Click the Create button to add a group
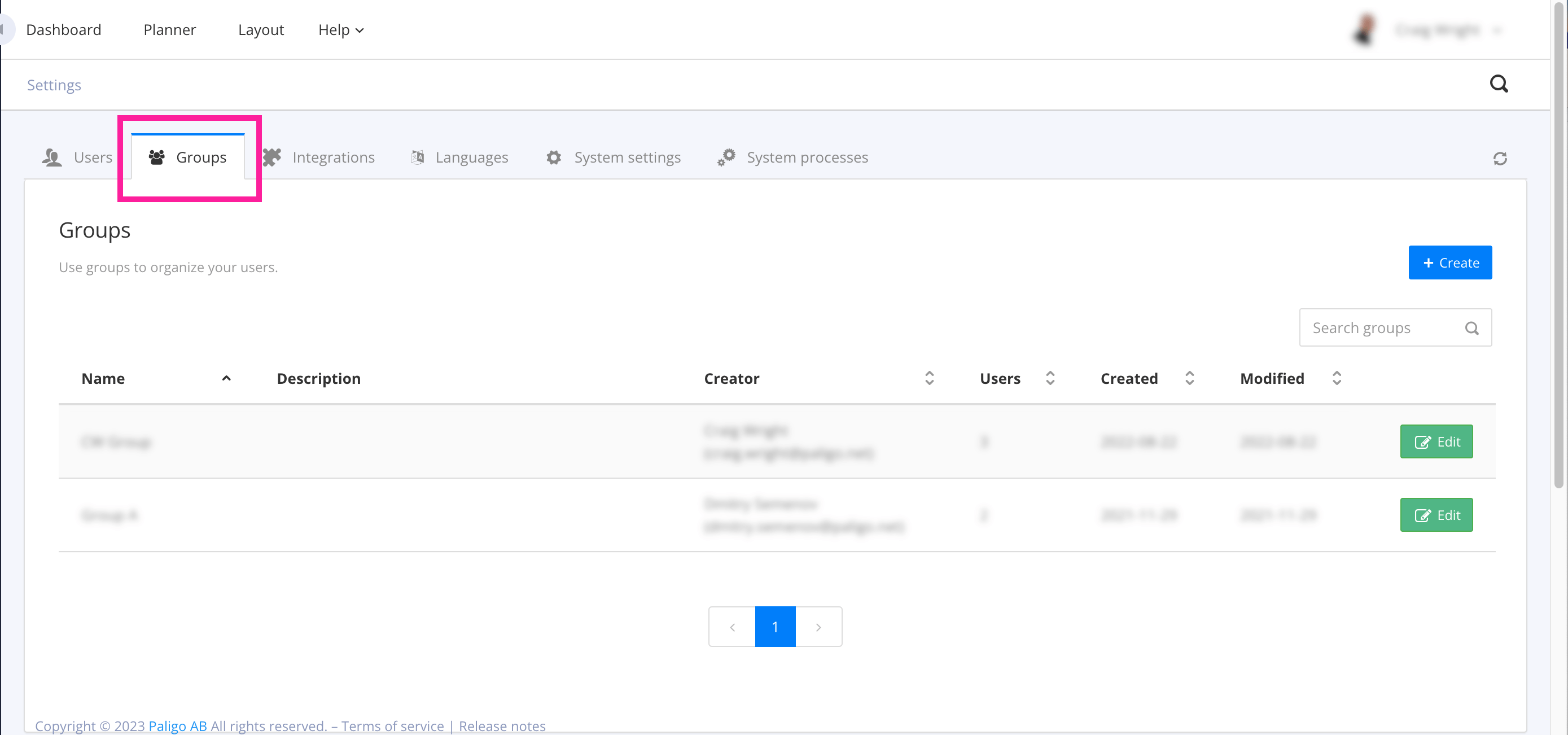Viewport: 1568px width, 735px height. 1451,262
